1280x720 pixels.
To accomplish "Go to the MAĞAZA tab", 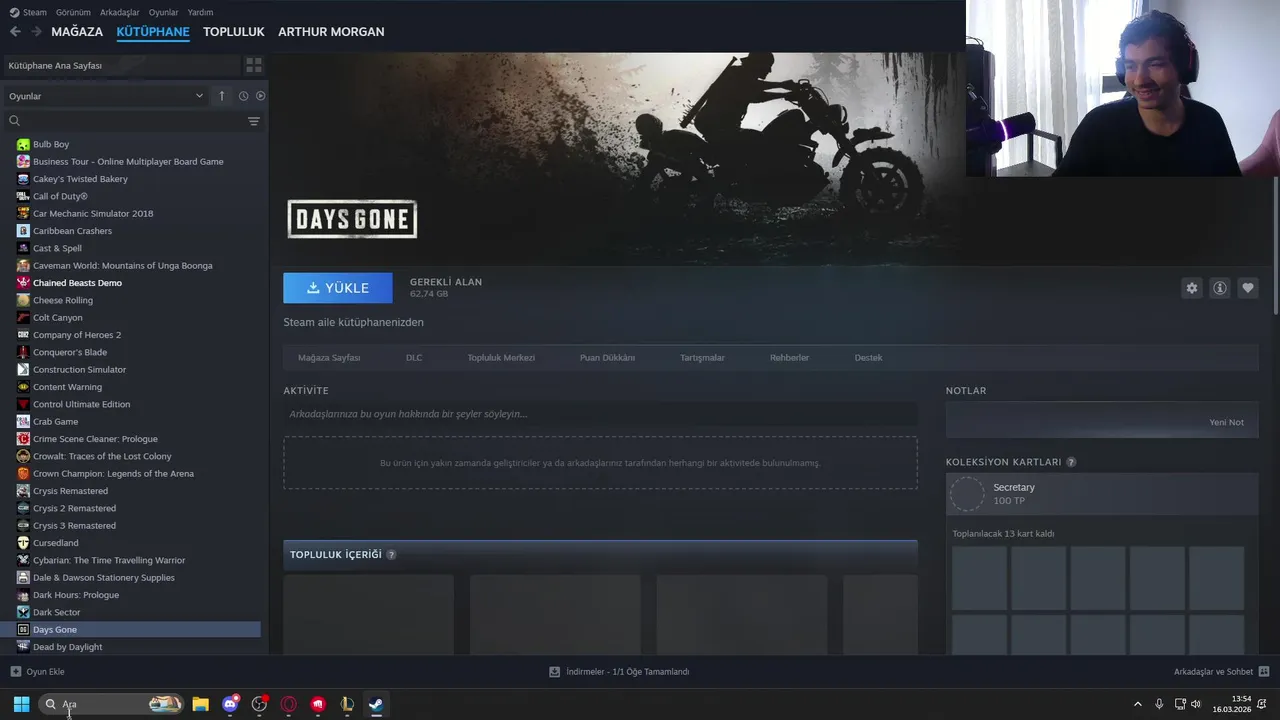I will point(77,32).
